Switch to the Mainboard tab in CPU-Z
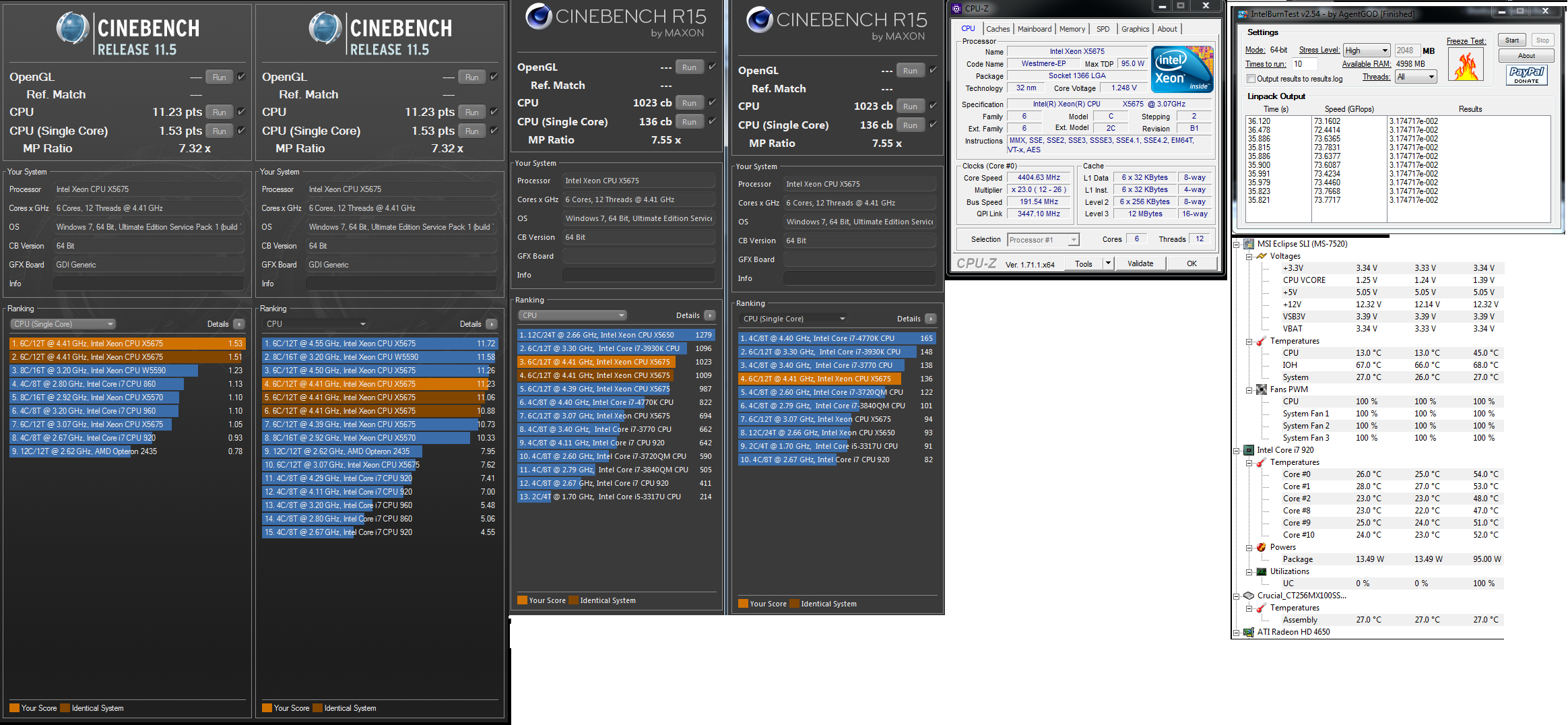Viewport: 1568px width, 725px height. pos(1035,29)
